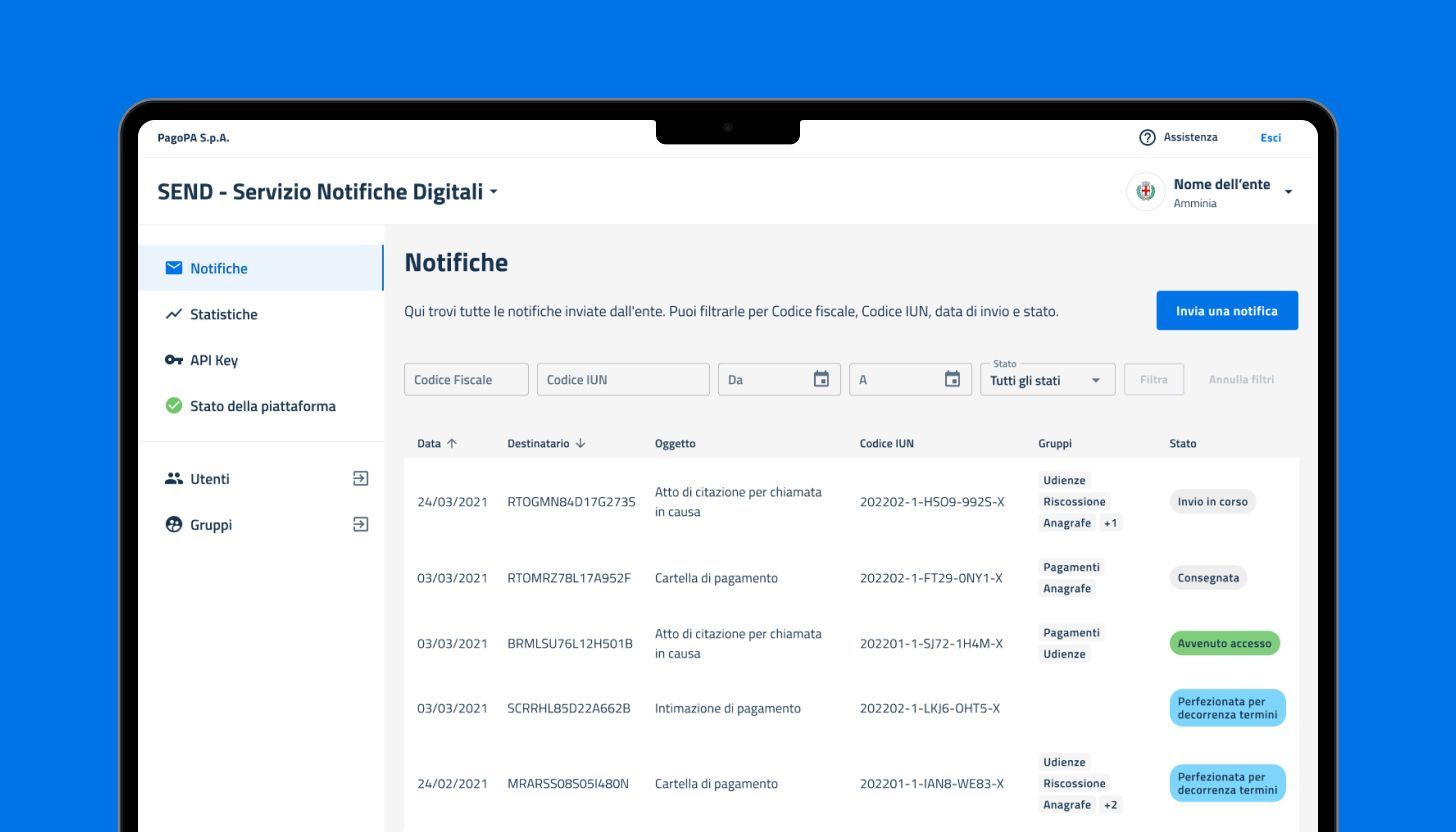1456x832 pixels.
Task: Open calendar picker in A field
Action: [x=952, y=379]
